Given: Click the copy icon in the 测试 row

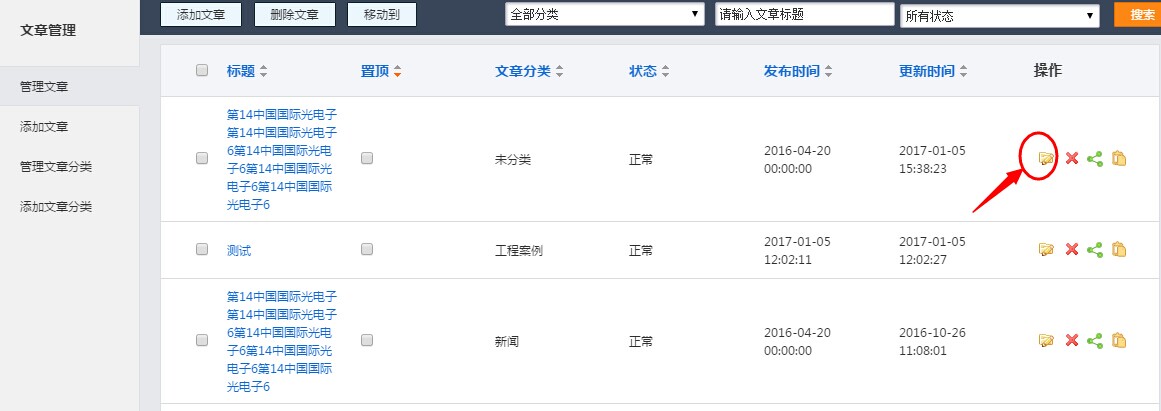Looking at the screenshot, I should (1119, 250).
